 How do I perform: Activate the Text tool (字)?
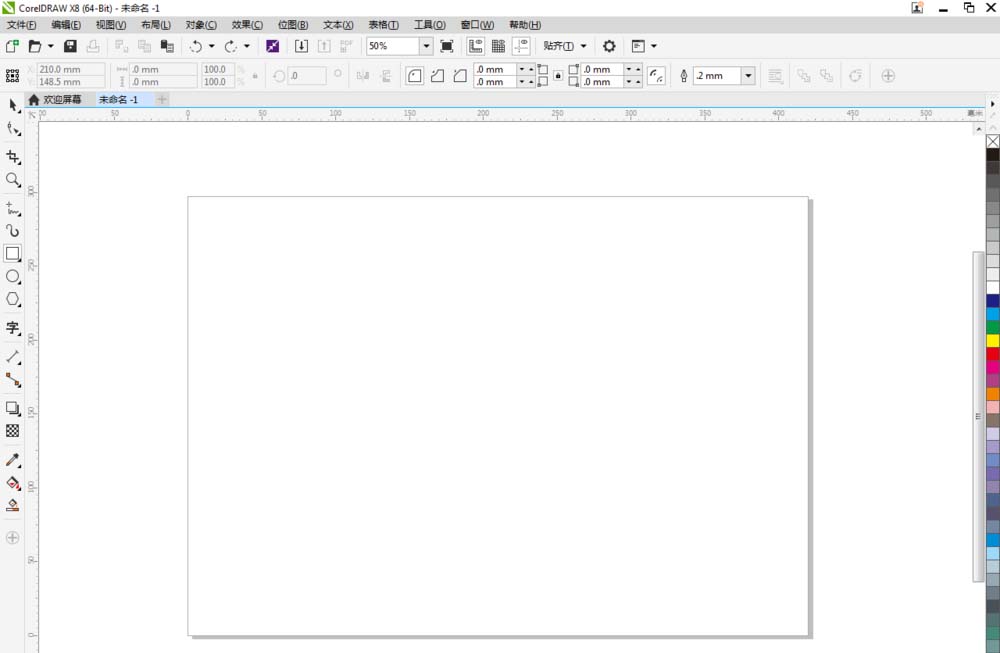click(13, 328)
